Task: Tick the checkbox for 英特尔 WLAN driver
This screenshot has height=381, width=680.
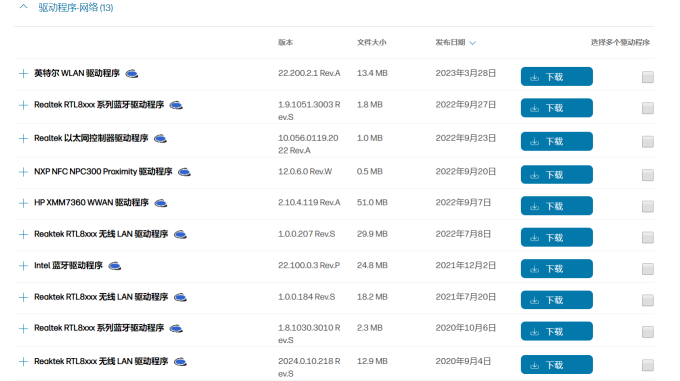Action: (647, 77)
